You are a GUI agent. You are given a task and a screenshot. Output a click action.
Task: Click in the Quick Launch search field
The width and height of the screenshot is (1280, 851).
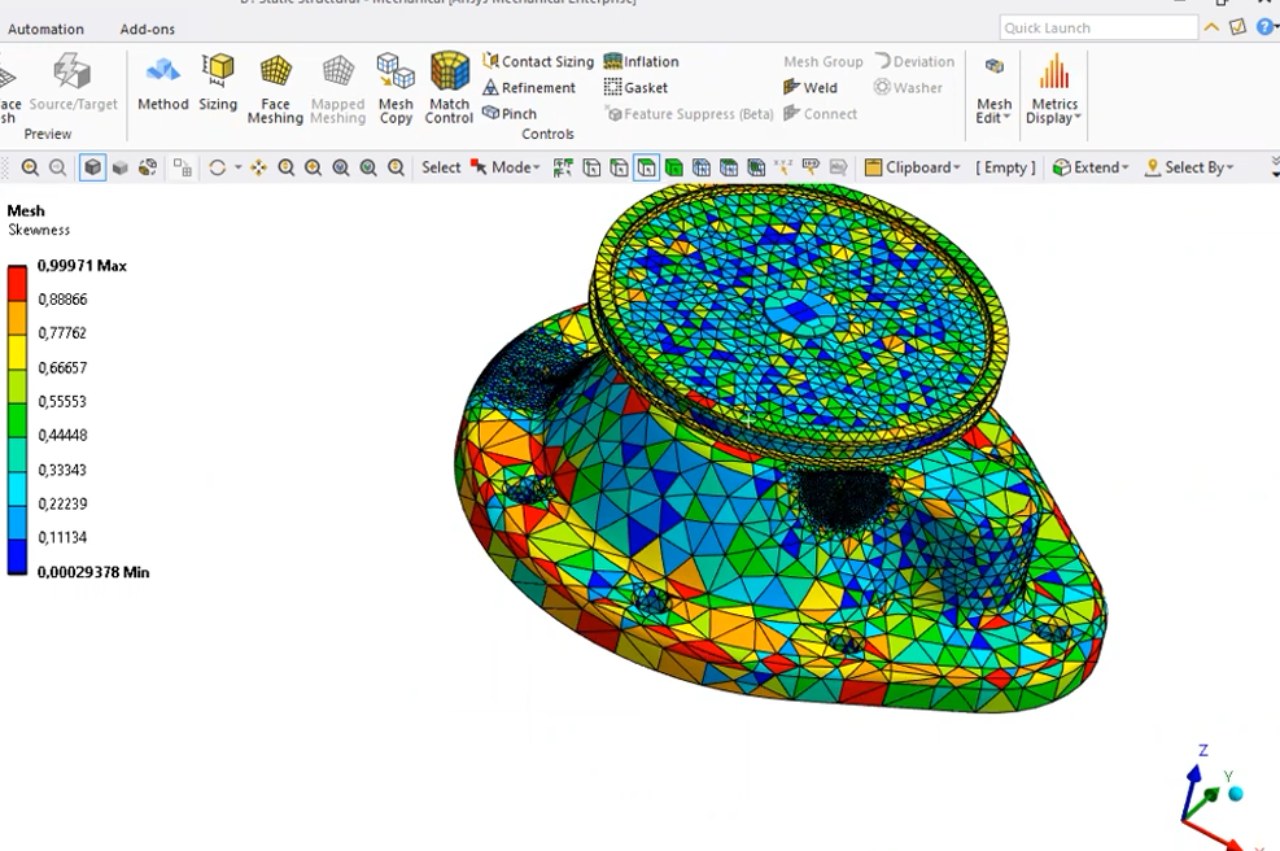click(1097, 28)
